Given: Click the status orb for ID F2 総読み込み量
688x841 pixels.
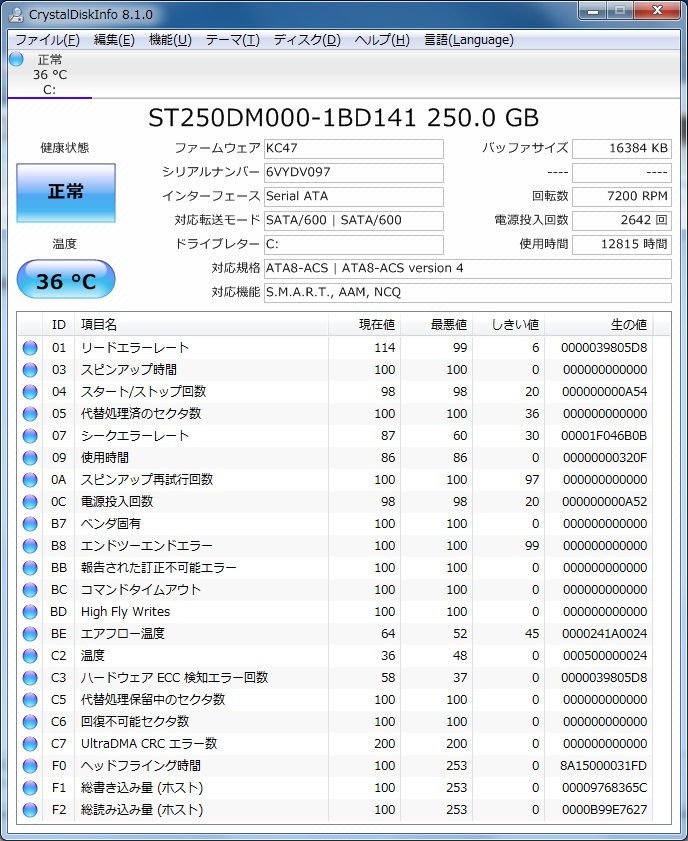Looking at the screenshot, I should tap(30, 809).
